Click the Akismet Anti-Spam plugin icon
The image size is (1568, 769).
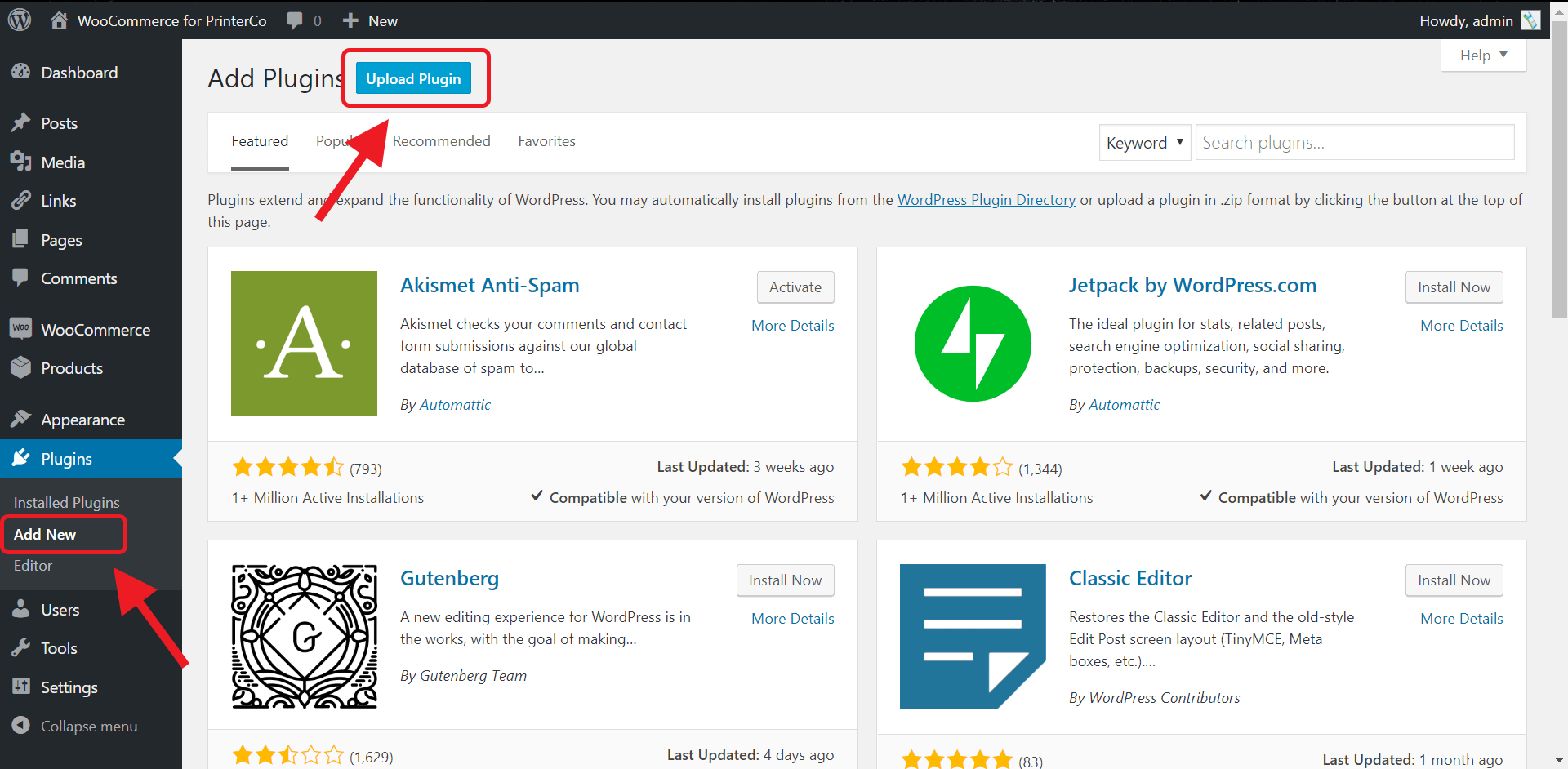[304, 344]
